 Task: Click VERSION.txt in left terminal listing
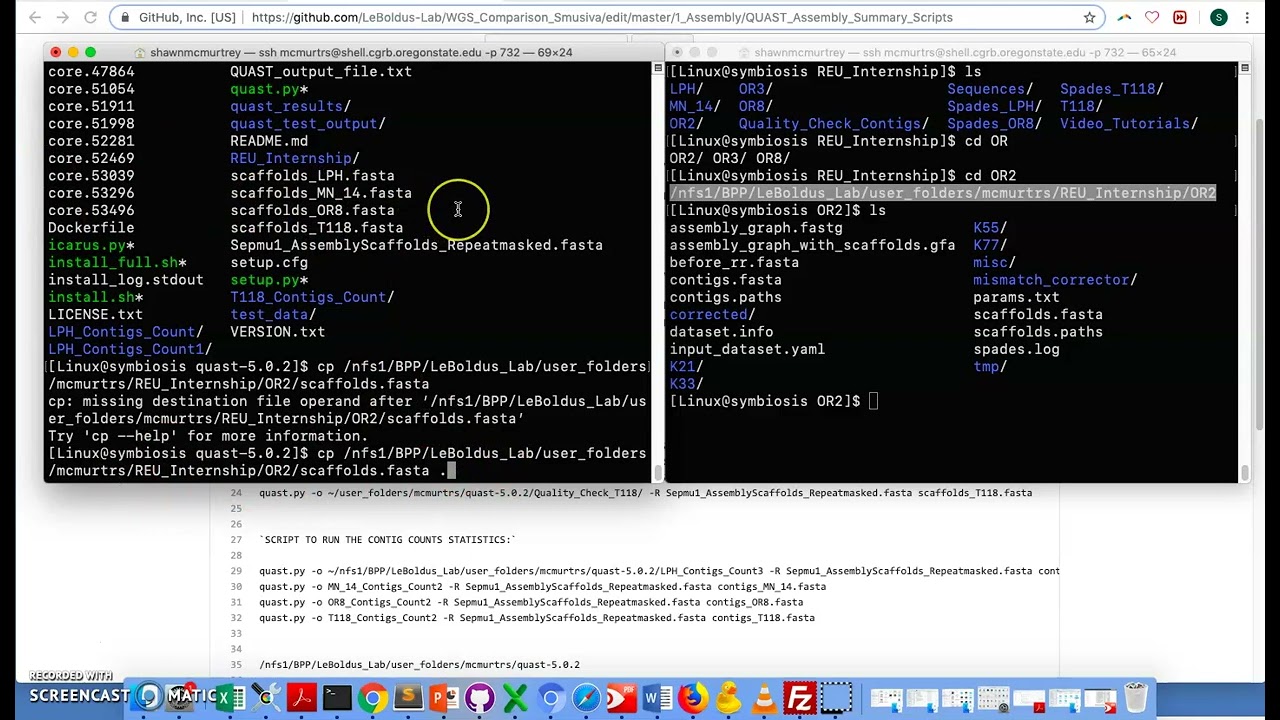tap(277, 332)
